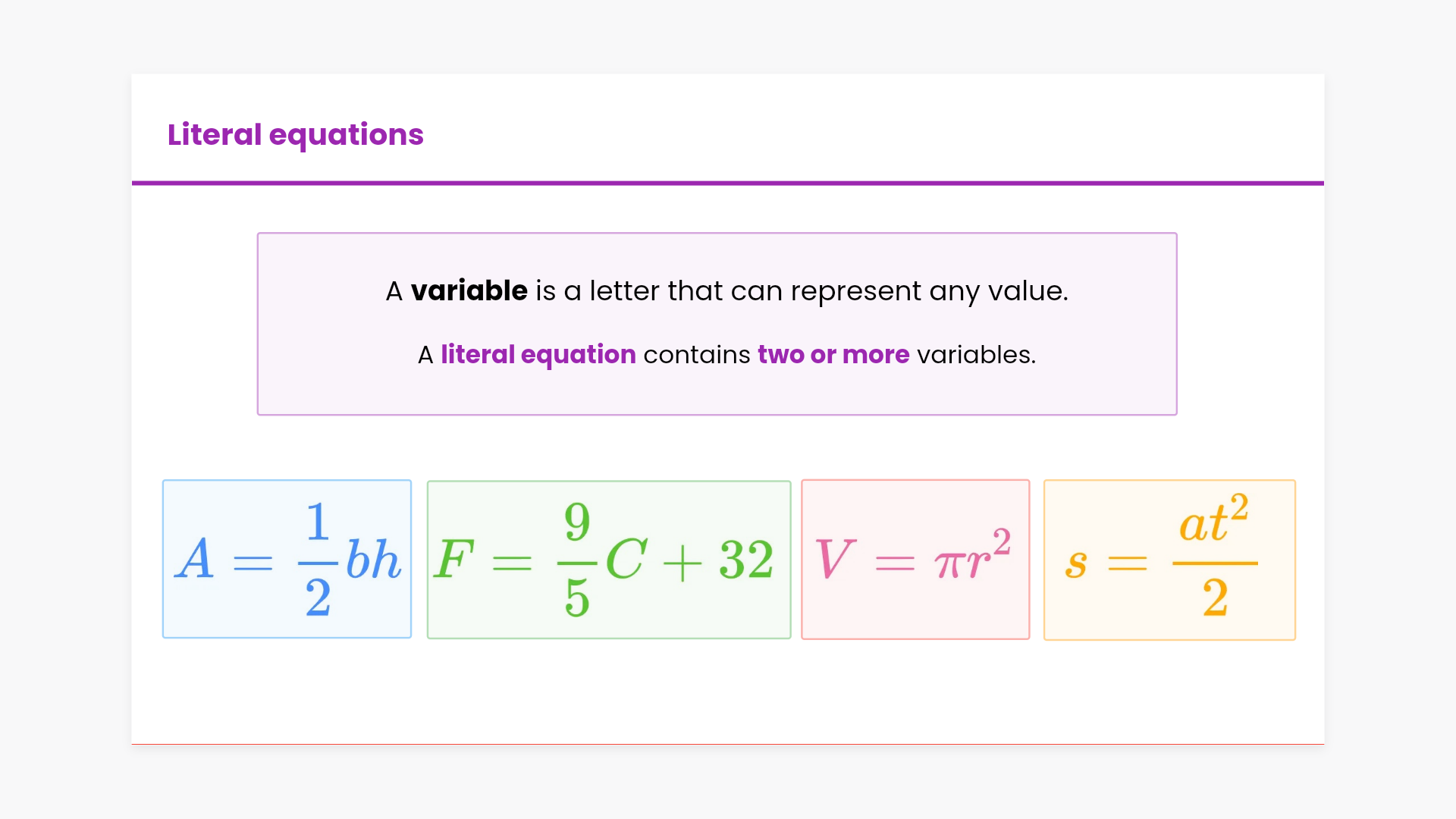
Task: Click the fraction 9/5 in the green equation
Action: [x=577, y=560]
